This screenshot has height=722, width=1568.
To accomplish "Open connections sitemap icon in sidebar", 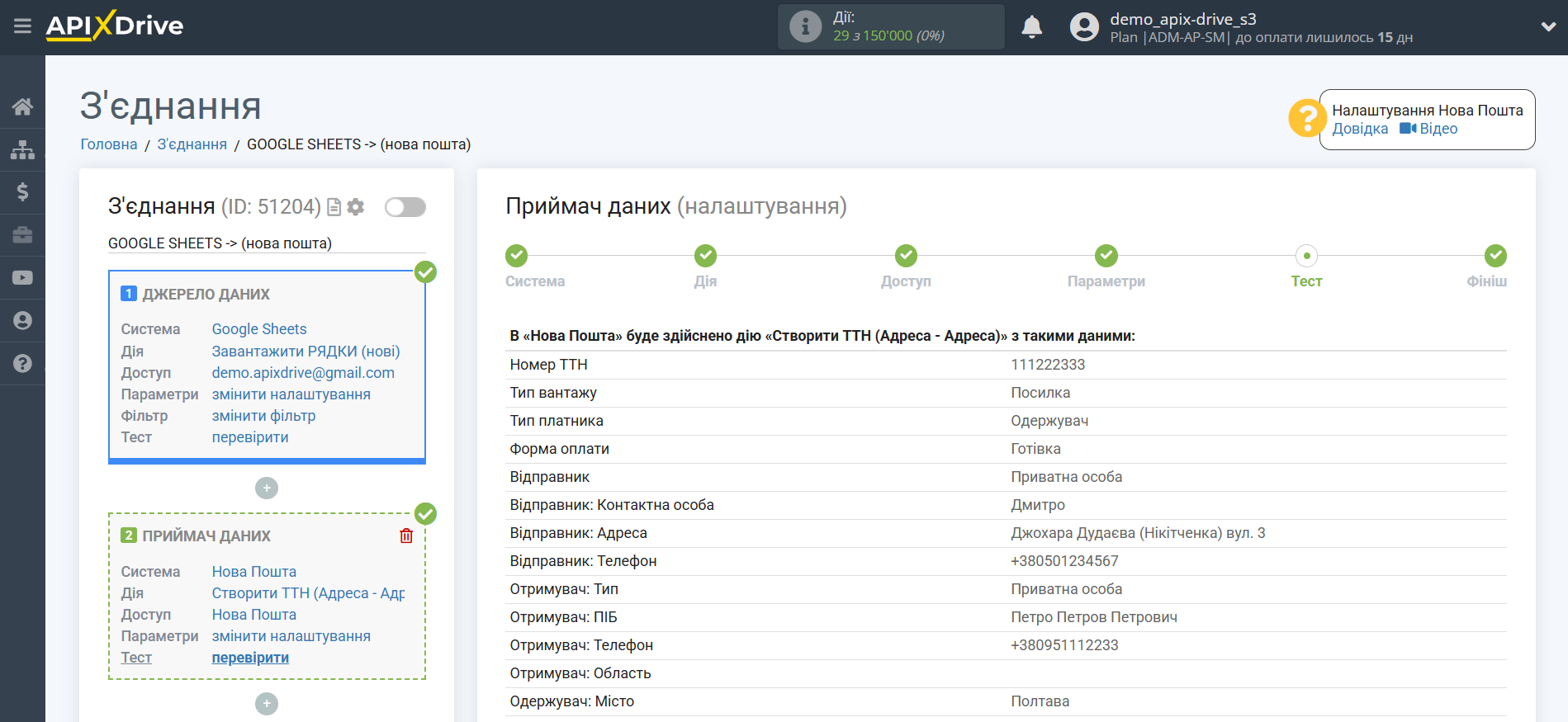I will [x=22, y=149].
